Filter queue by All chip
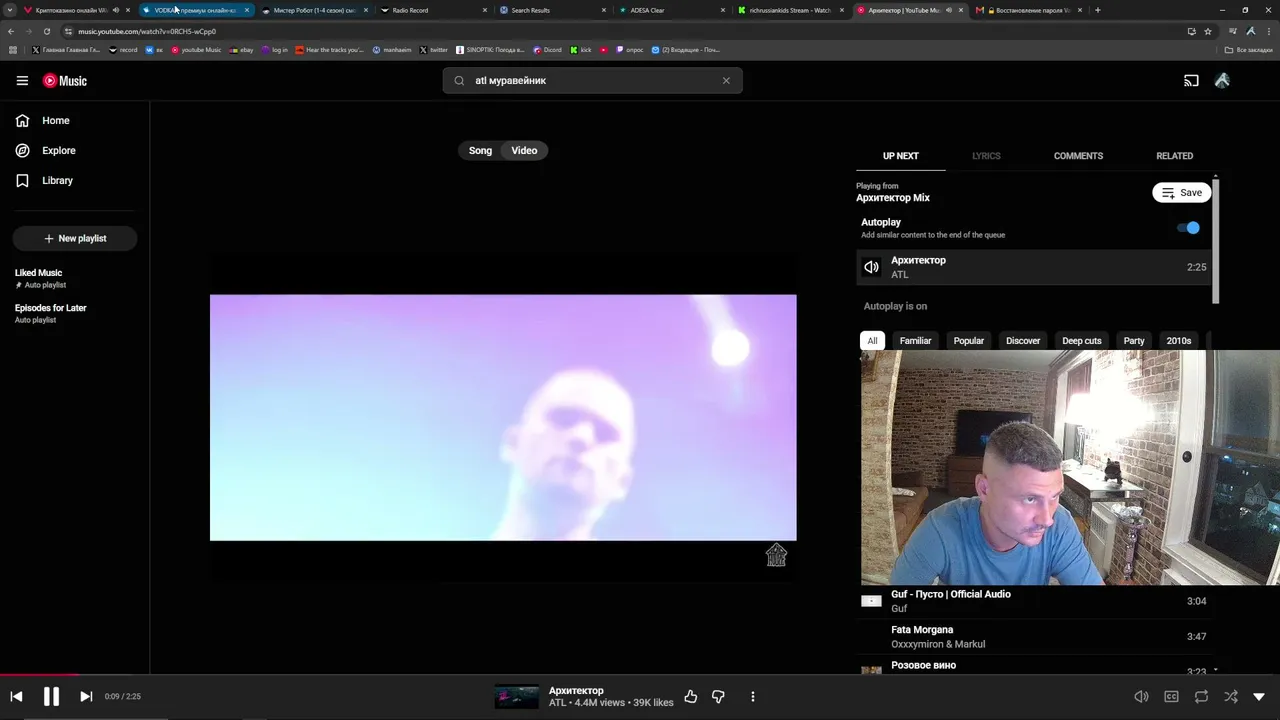 [872, 341]
